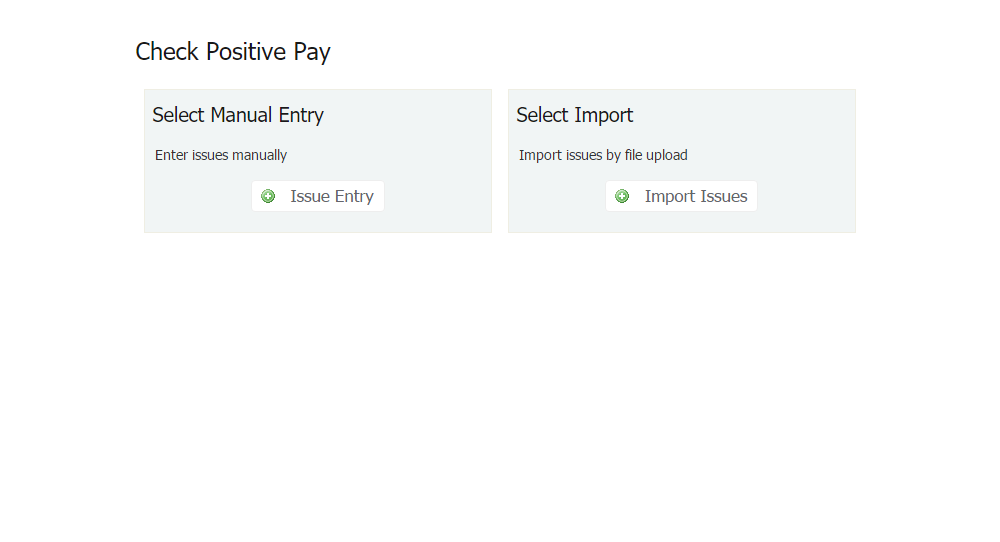The width and height of the screenshot is (1000, 542).
Task: Click the word "manually" in the left panel description
Action: [x=260, y=155]
